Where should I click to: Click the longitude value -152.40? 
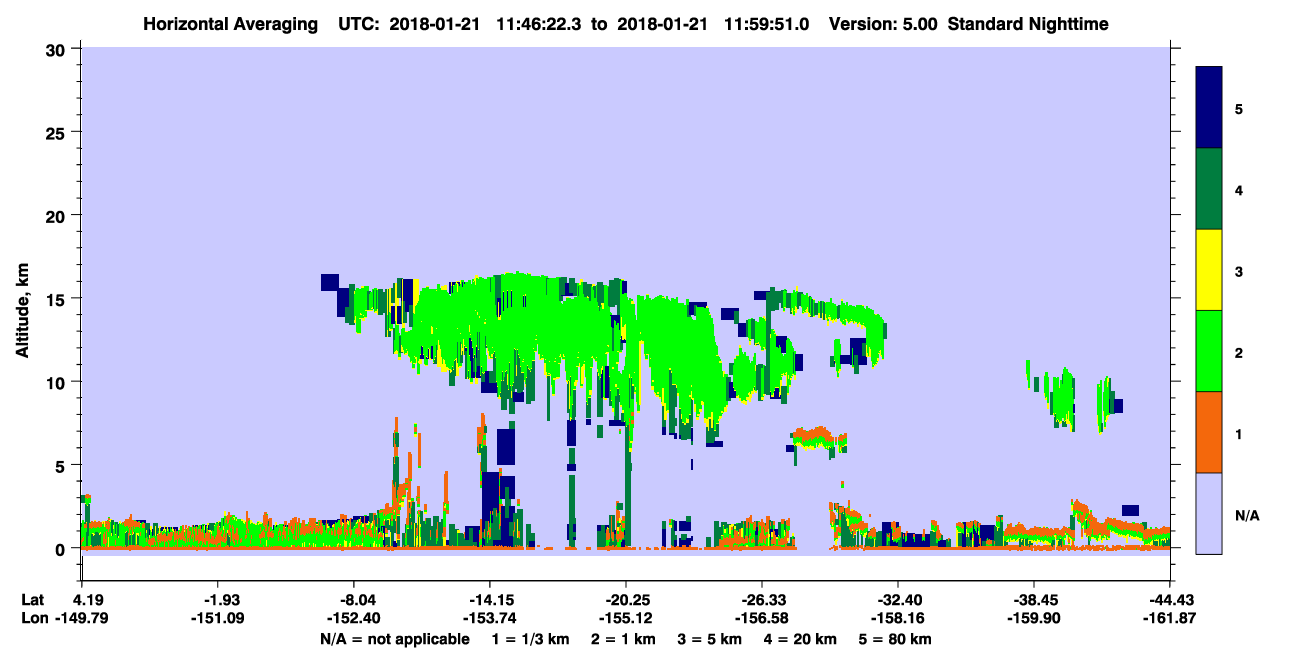[x=353, y=619]
